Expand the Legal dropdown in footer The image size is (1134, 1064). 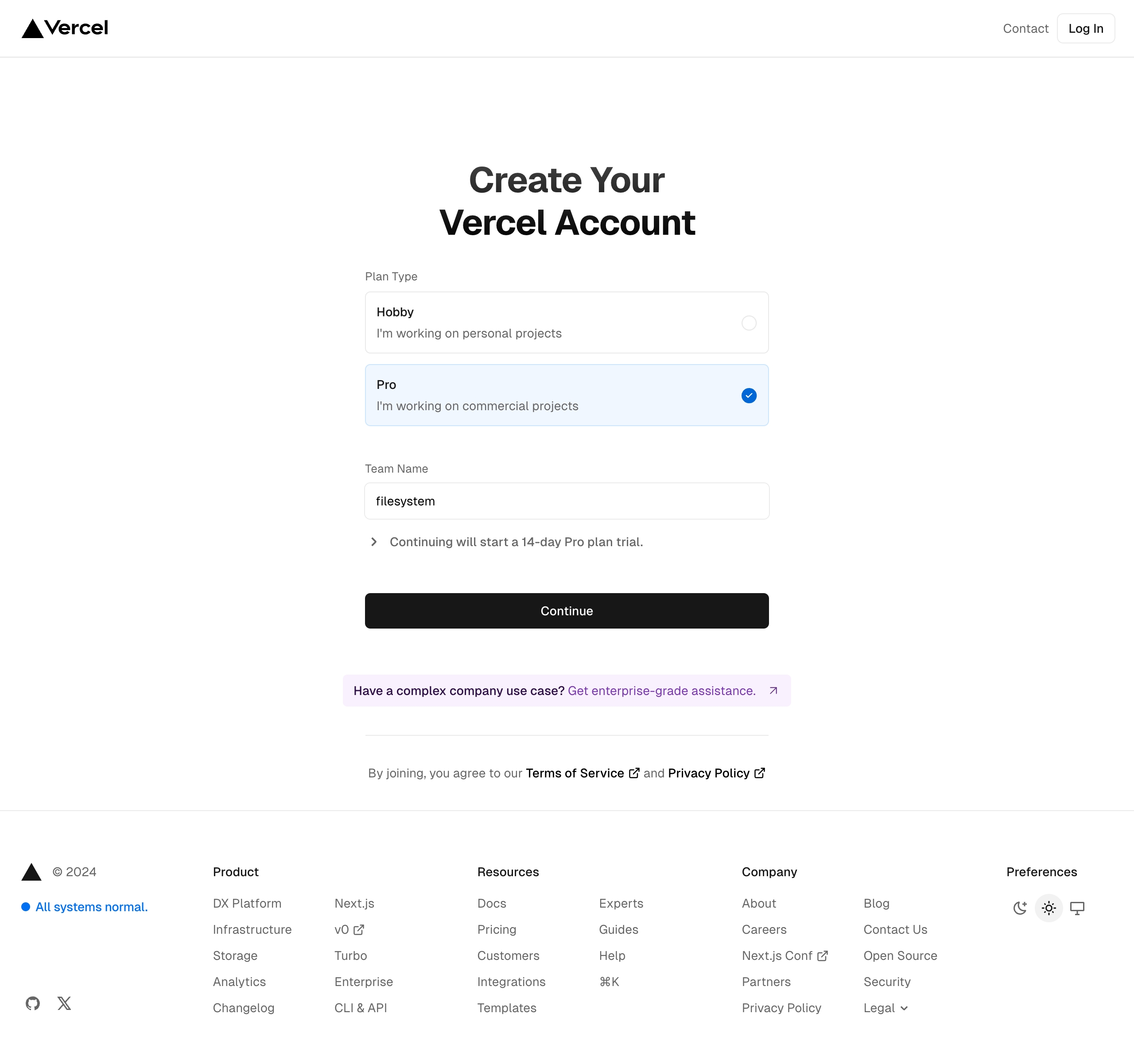click(886, 1008)
